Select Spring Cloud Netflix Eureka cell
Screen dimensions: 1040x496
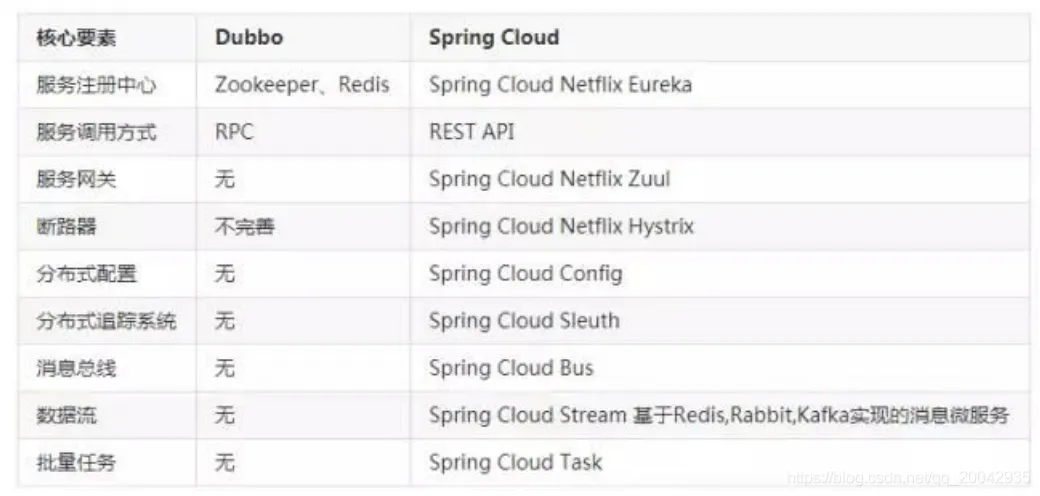pos(560,85)
